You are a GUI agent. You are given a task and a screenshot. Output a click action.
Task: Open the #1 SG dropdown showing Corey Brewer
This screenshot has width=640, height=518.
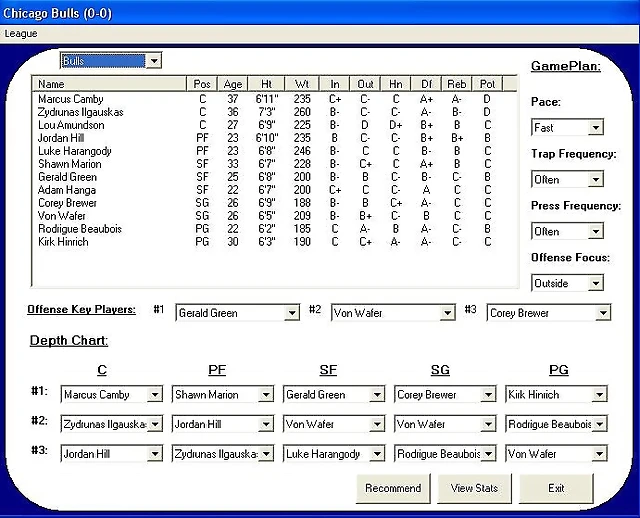[445, 394]
